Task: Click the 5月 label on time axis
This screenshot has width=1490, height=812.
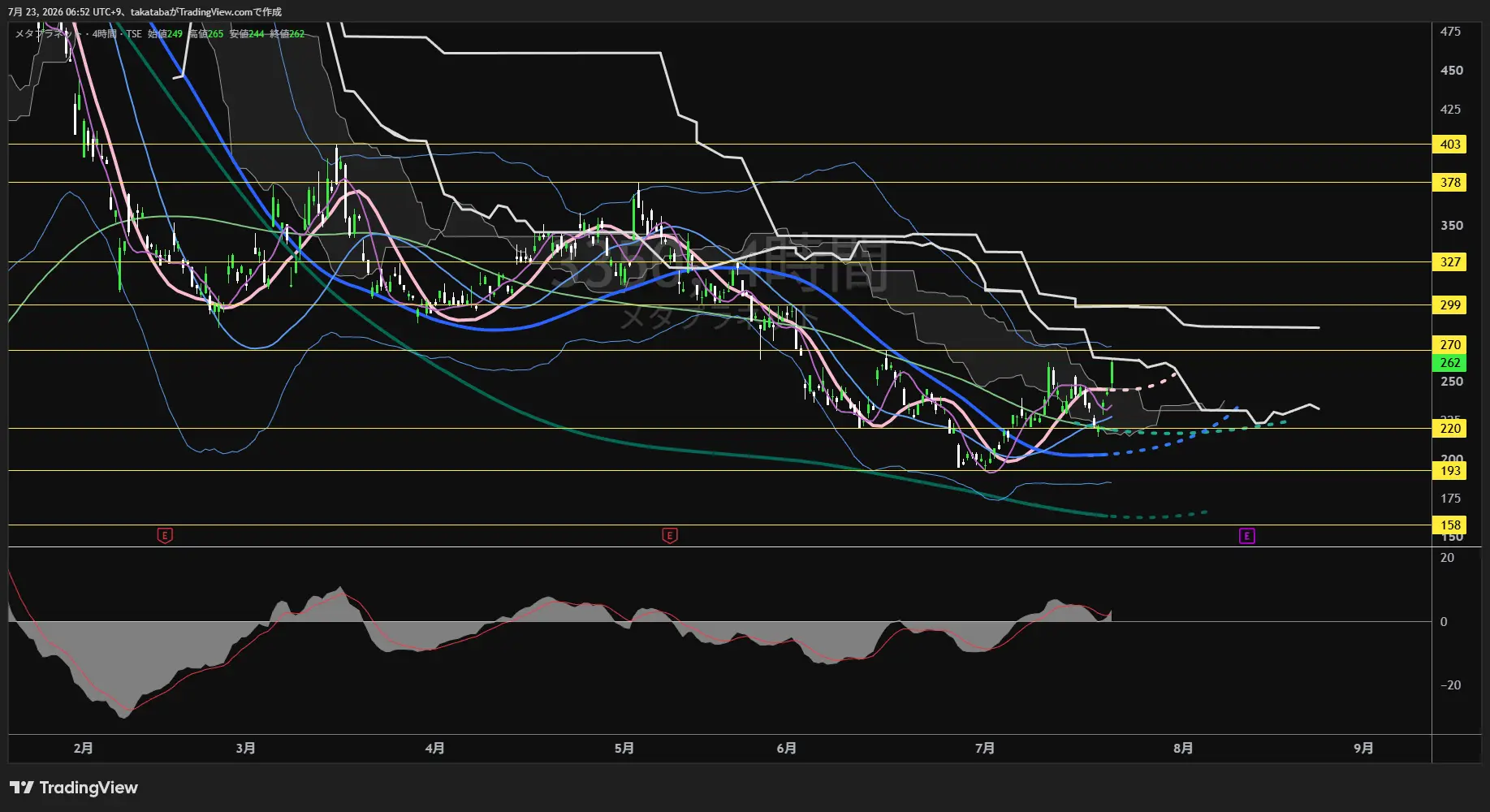Action: coord(624,748)
